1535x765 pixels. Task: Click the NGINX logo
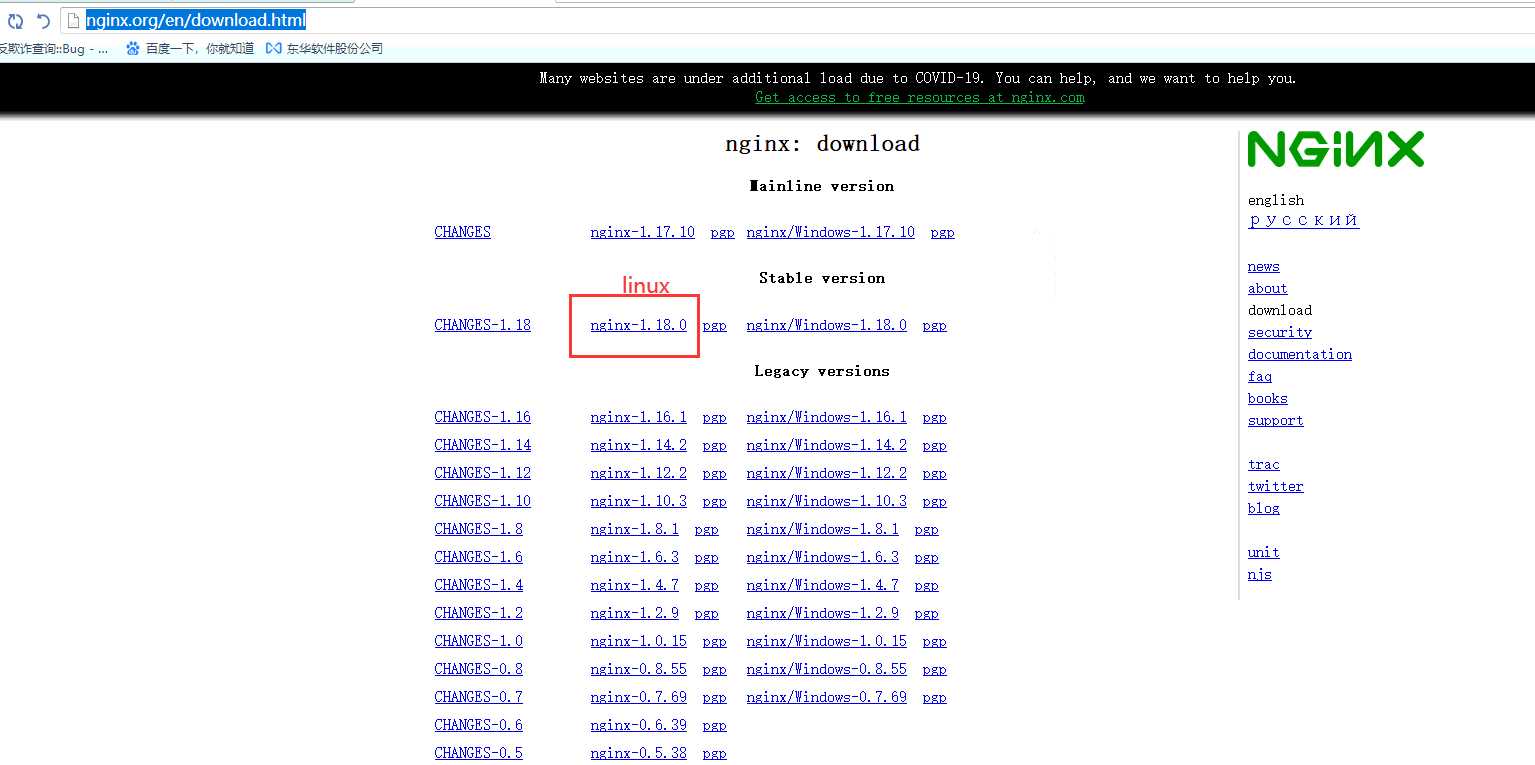tap(1335, 149)
